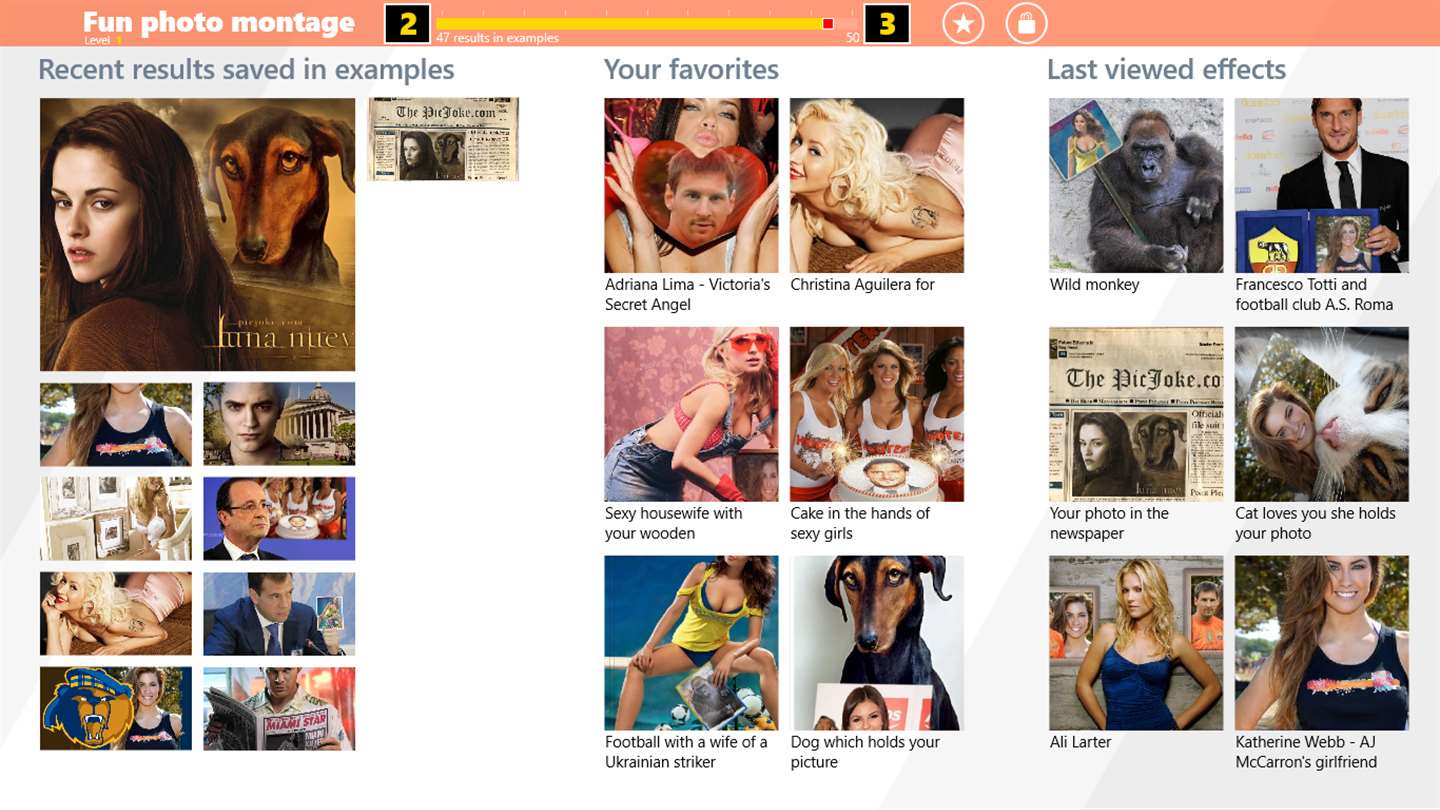Image resolution: width=1440 pixels, height=810 pixels.
Task: Open Cake in the hands favorite thumbnail
Action: point(877,414)
